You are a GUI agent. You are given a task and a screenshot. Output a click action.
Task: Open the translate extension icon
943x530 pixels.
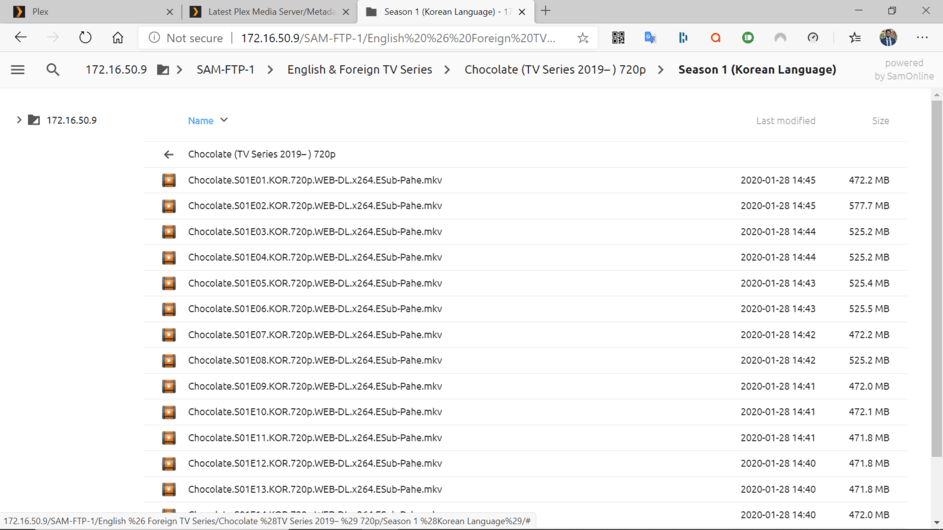(x=650, y=37)
